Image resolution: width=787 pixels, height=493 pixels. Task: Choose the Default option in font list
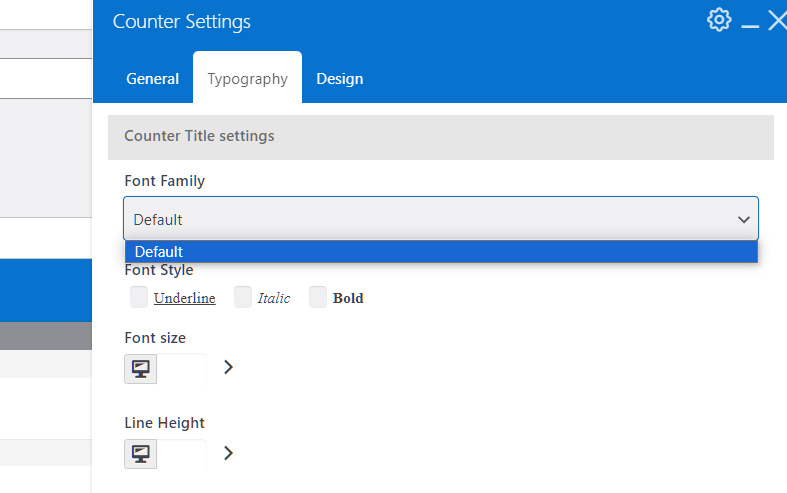tap(441, 252)
